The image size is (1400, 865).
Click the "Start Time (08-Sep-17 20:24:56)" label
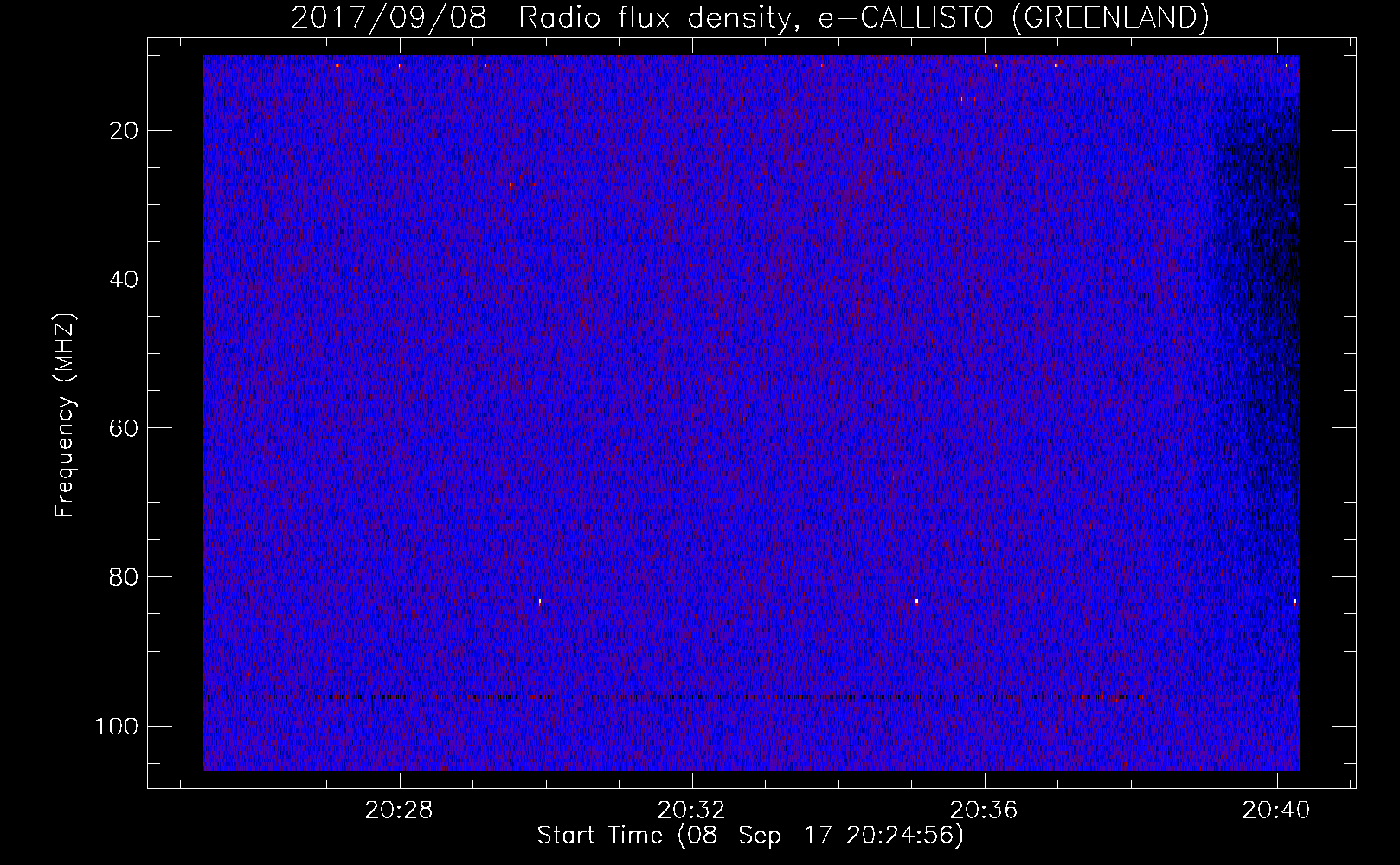(x=750, y=836)
